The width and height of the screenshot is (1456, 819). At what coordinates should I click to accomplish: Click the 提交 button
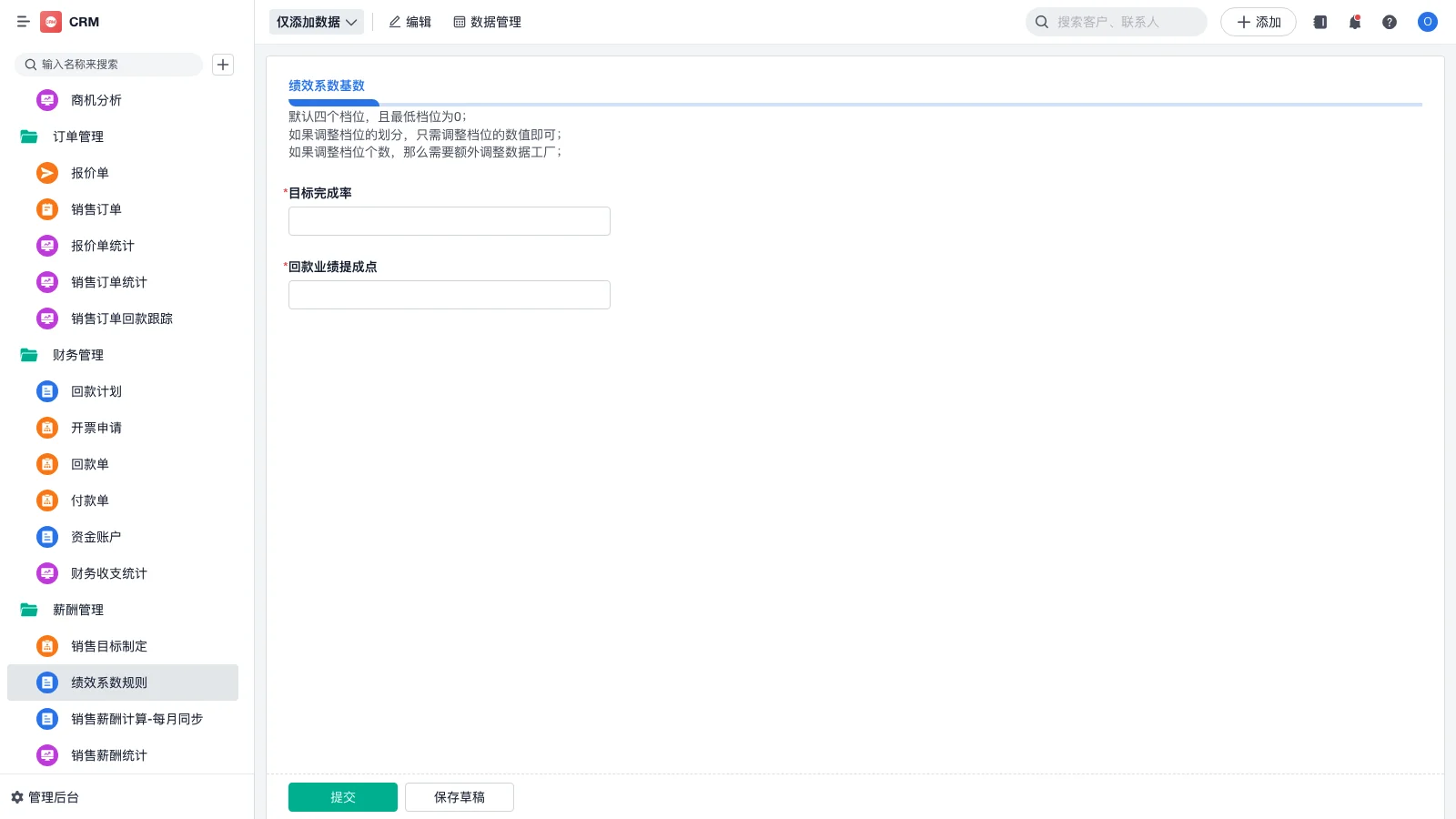point(342,796)
